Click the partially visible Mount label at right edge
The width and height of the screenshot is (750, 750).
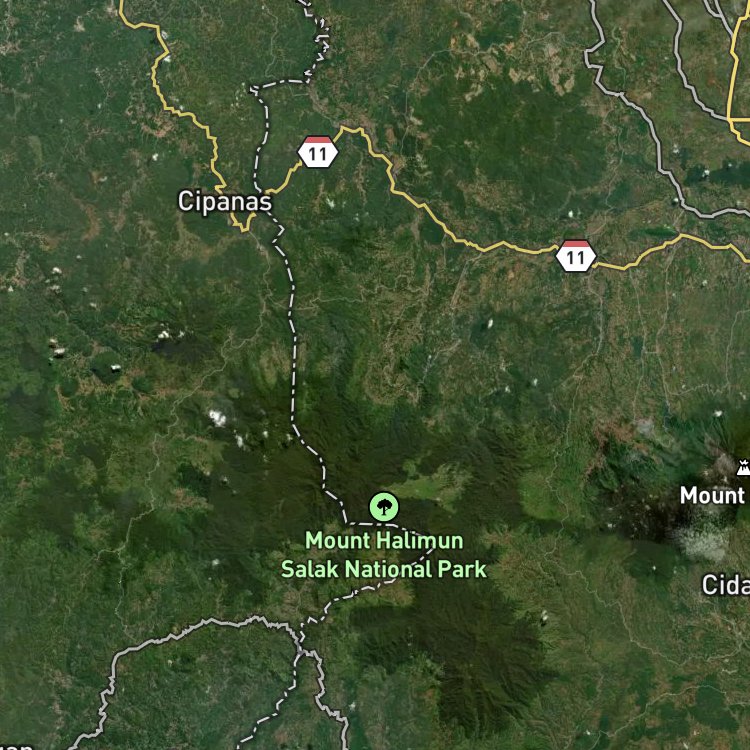(713, 496)
